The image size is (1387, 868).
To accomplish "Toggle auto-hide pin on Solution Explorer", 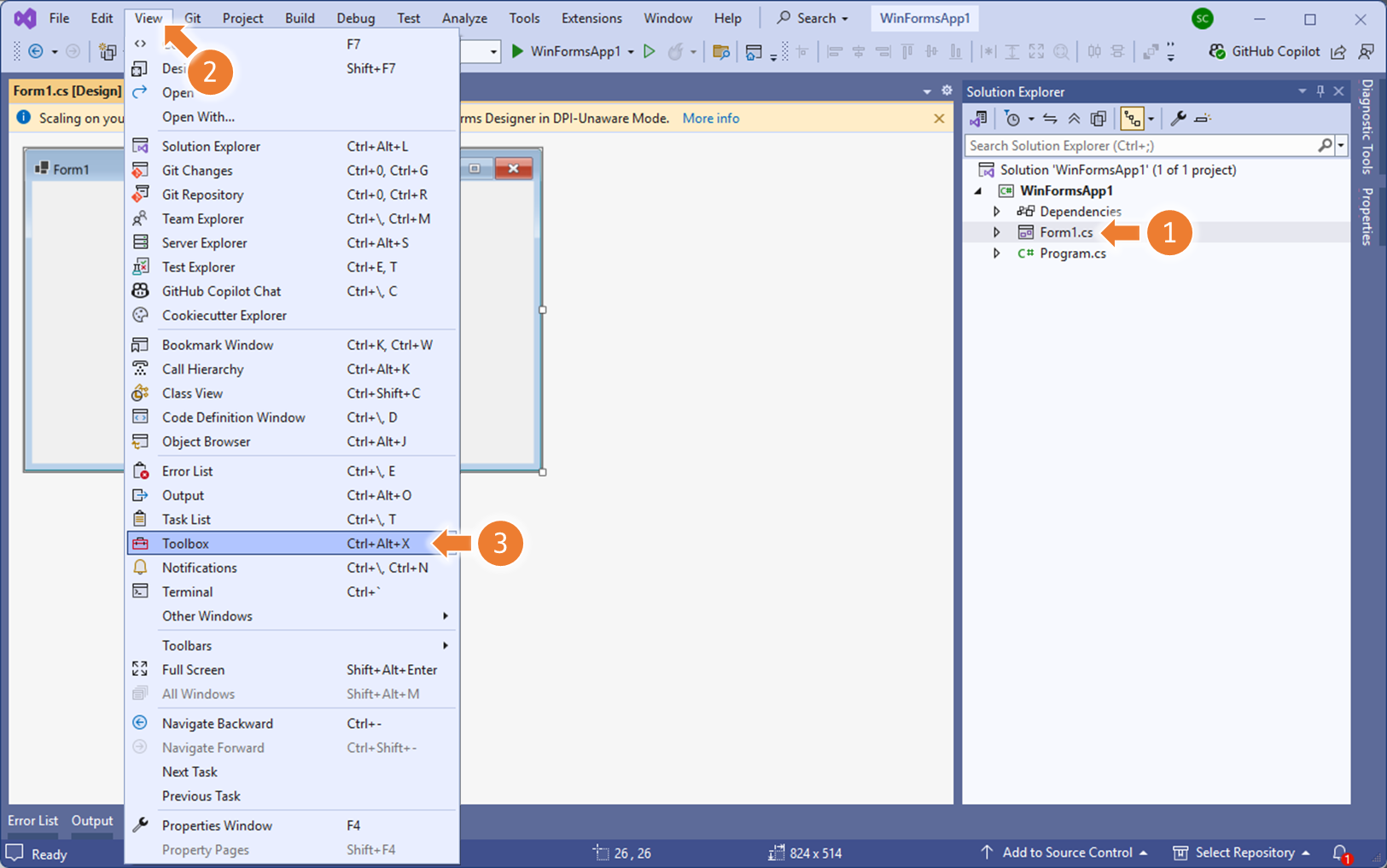I will click(x=1320, y=91).
